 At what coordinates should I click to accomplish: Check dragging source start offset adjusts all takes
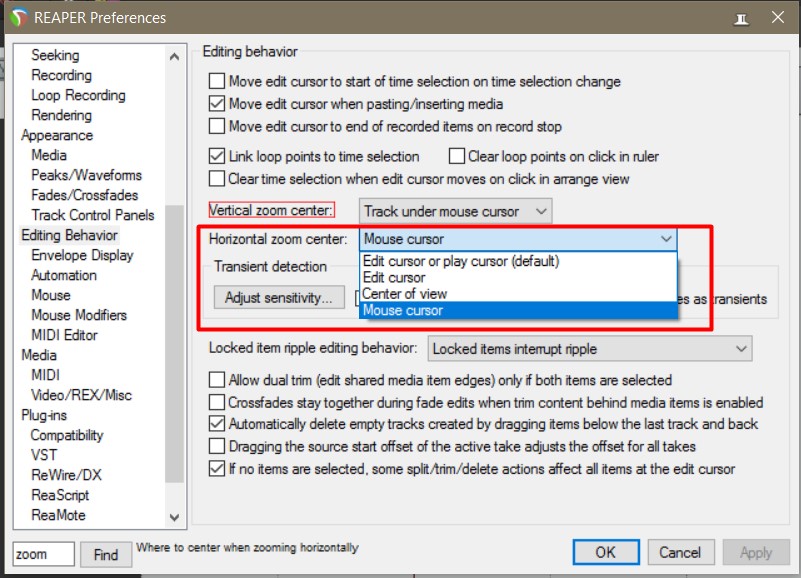[217, 446]
